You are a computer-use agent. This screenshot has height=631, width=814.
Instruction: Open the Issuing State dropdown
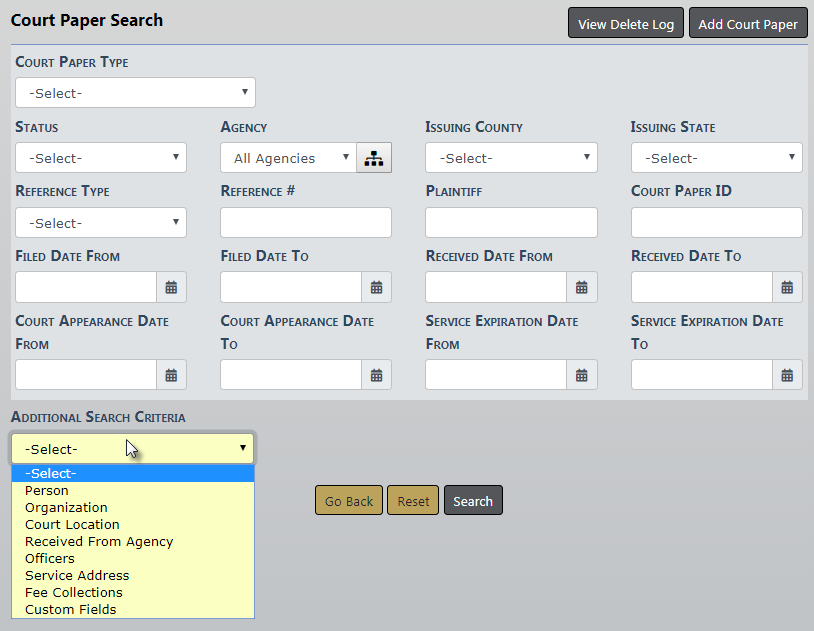click(716, 158)
